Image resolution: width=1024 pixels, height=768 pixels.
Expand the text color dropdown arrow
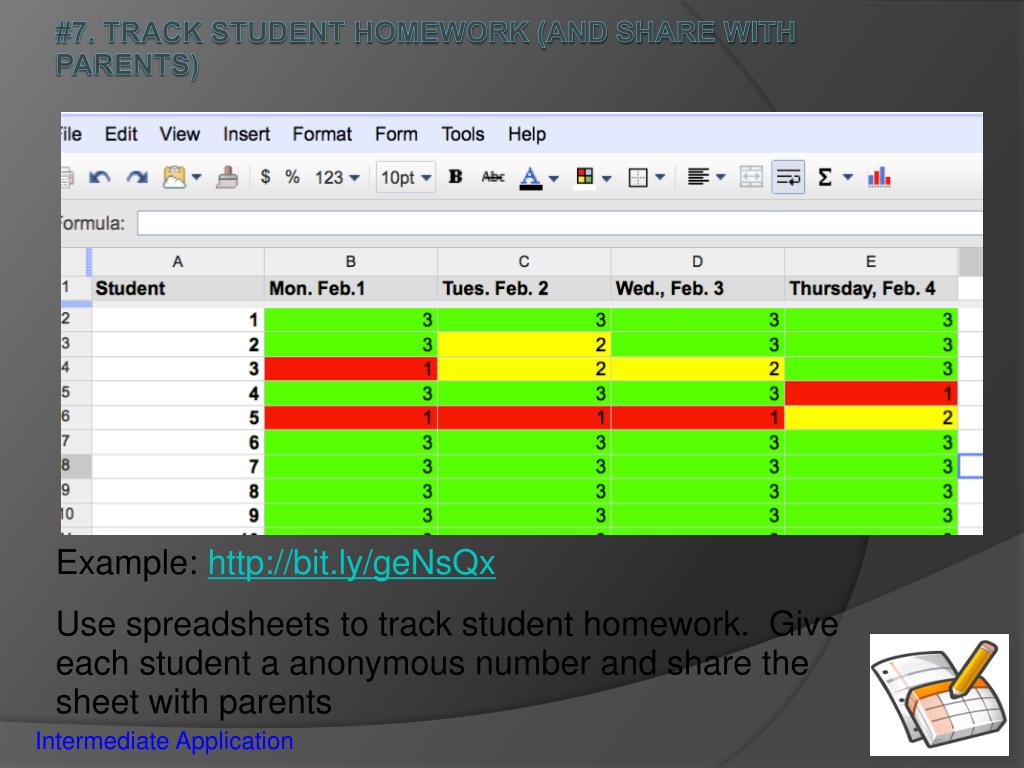[x=554, y=178]
